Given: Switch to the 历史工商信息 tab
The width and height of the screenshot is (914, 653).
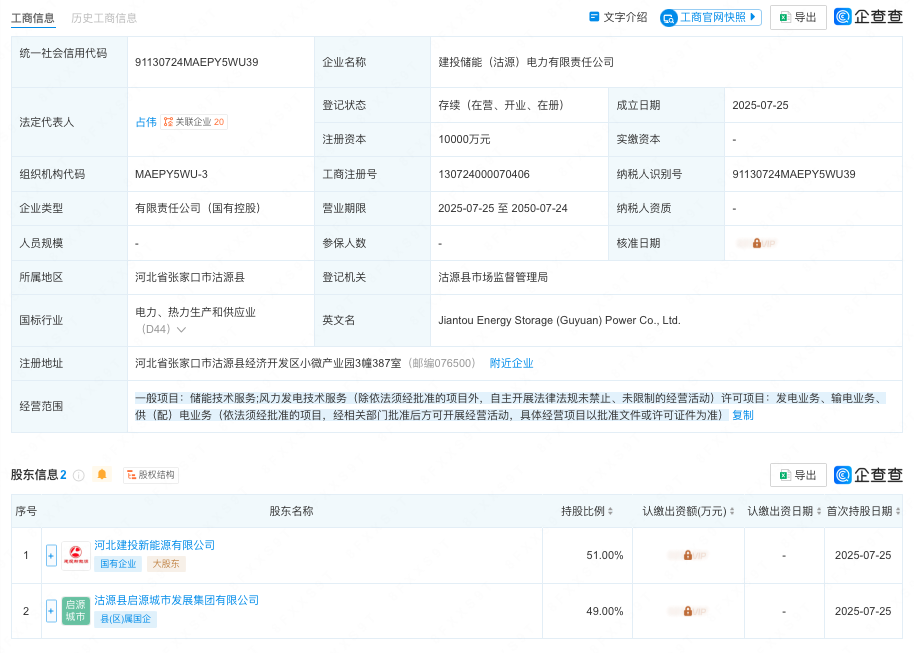Looking at the screenshot, I should coord(104,18).
